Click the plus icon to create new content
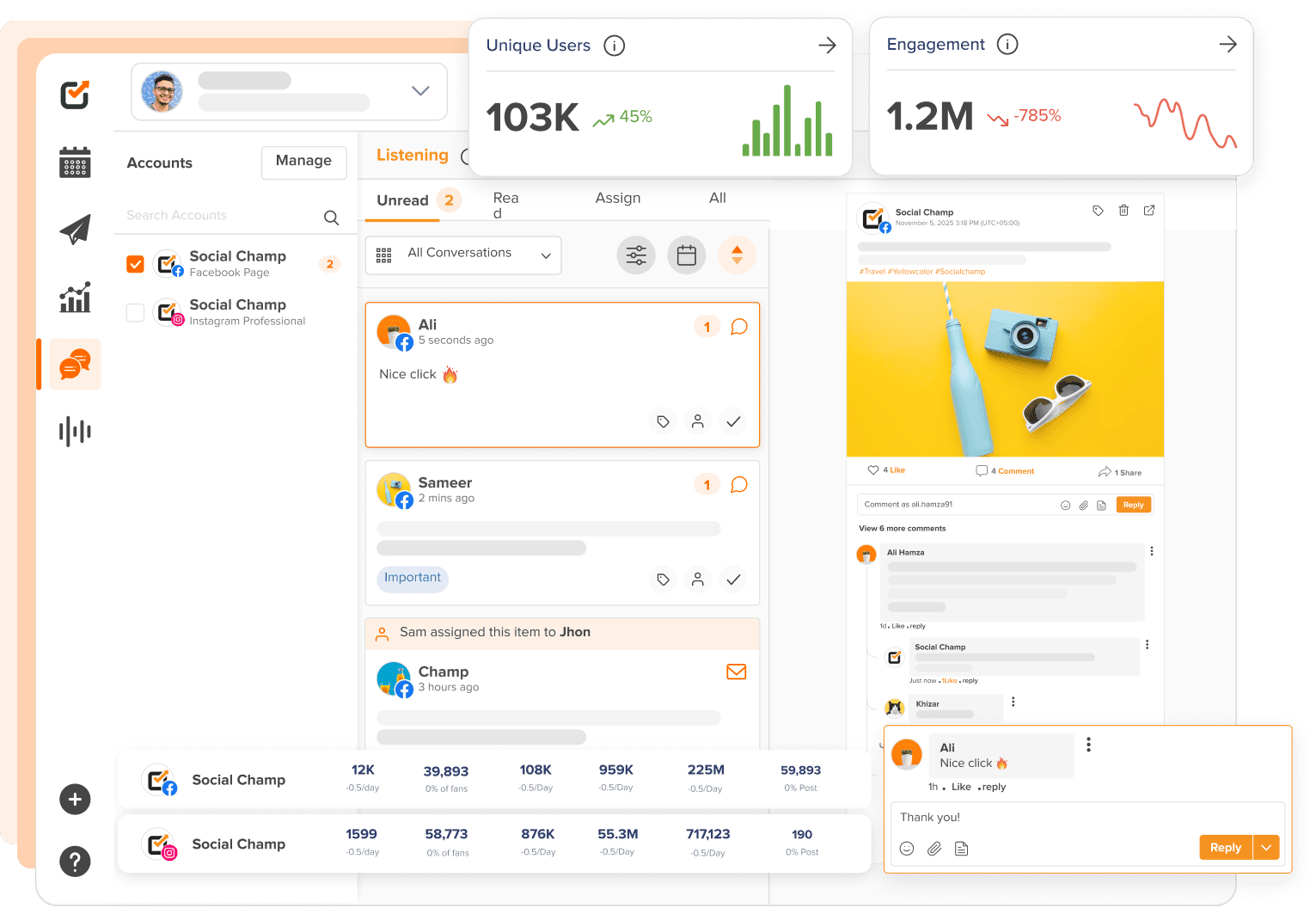 click(x=75, y=800)
